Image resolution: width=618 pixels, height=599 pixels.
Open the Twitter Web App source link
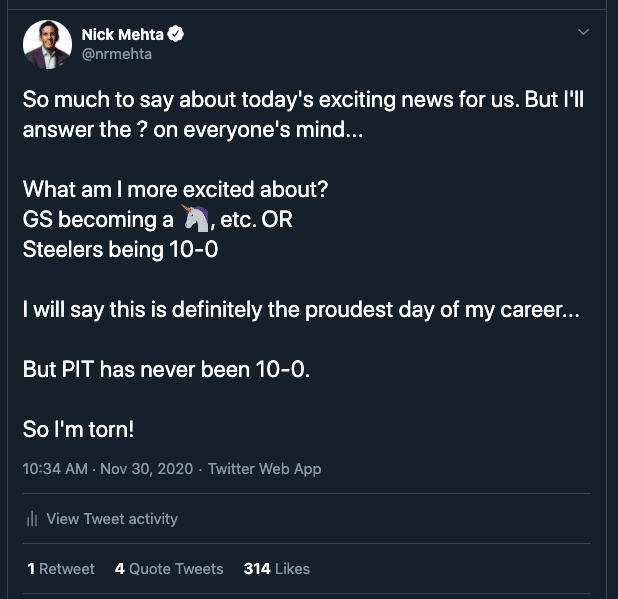(x=265, y=469)
